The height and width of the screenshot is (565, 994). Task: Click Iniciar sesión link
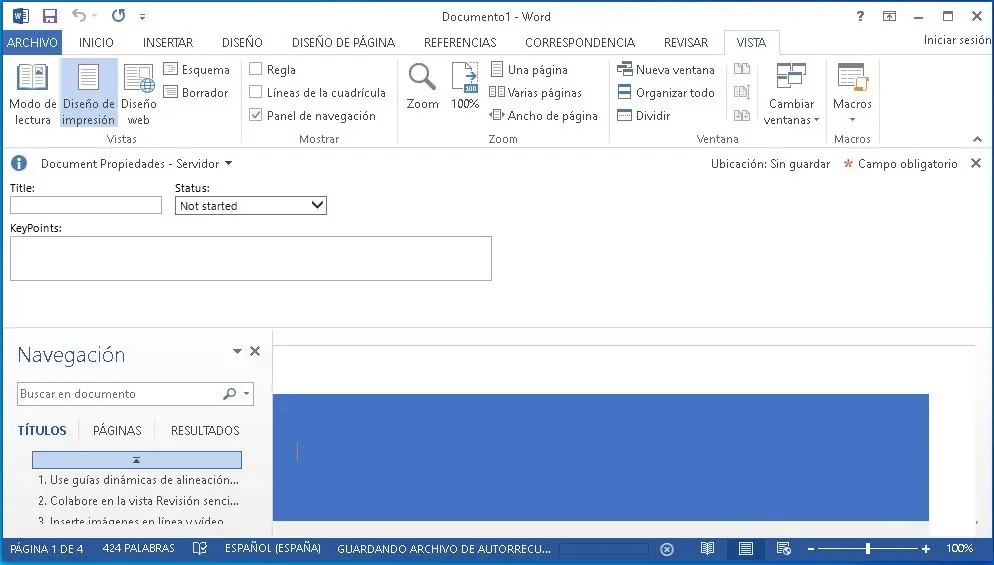pyautogui.click(x=957, y=40)
